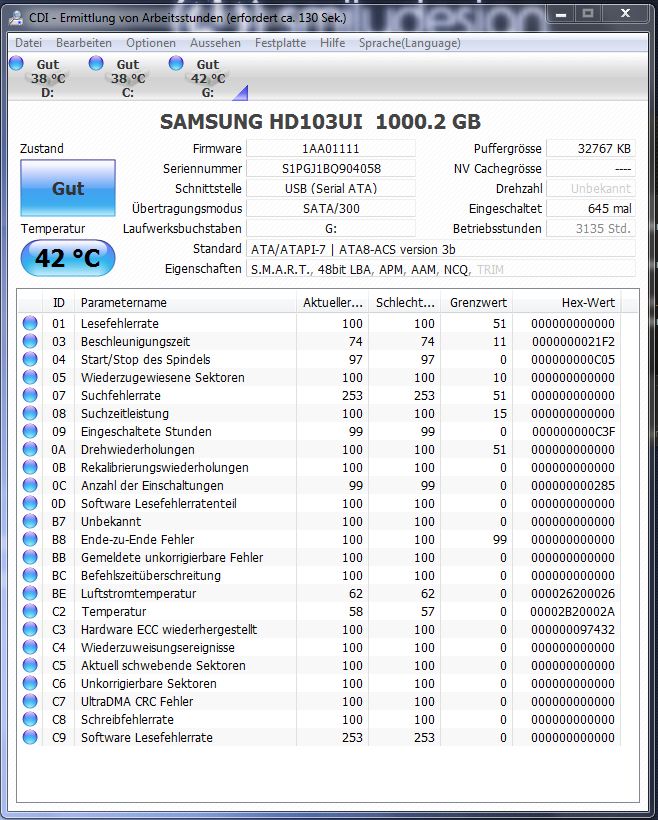Click the status orb of Suchzeitleistung row
658x820 pixels.
(30, 413)
